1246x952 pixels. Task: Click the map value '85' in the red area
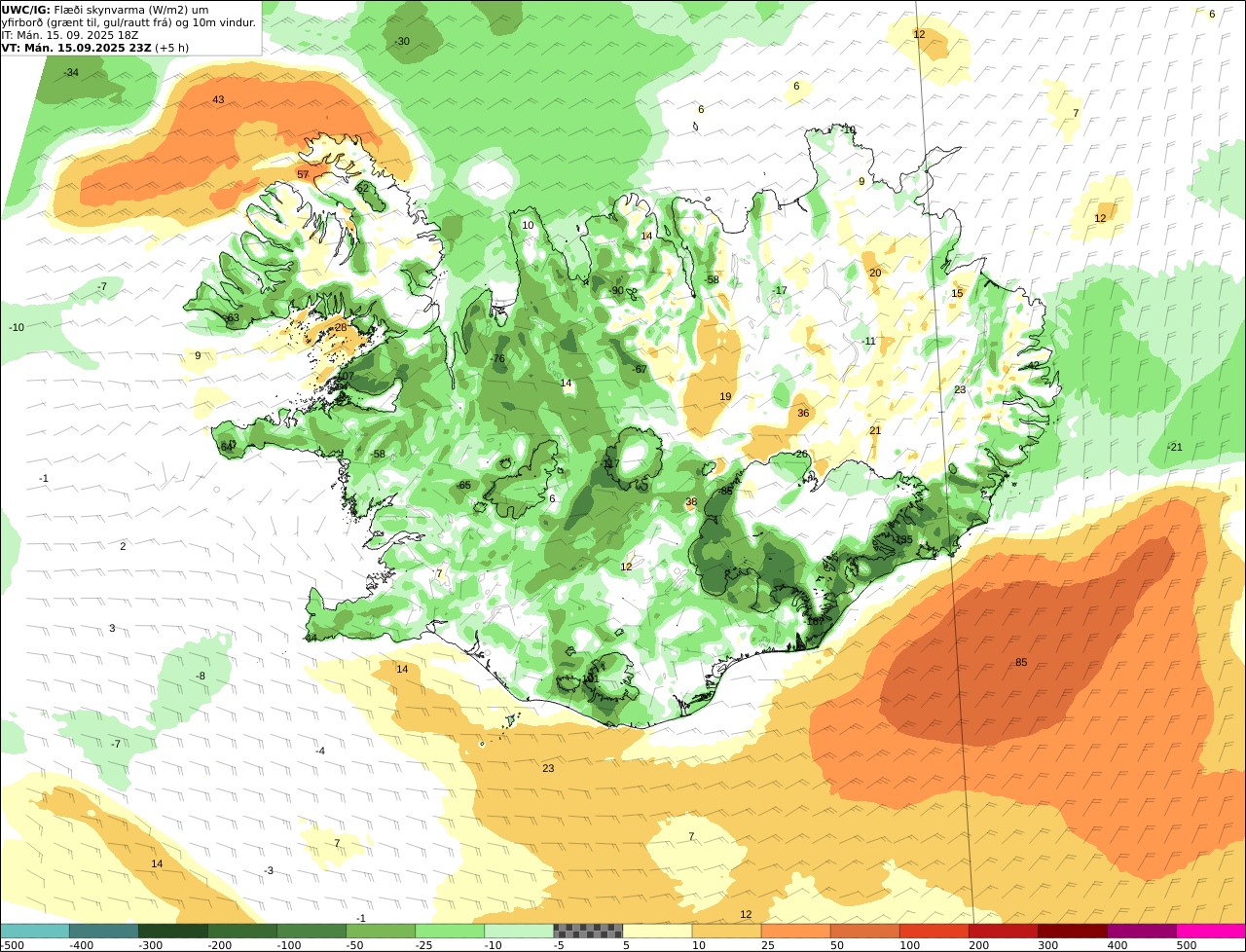[x=1021, y=663]
